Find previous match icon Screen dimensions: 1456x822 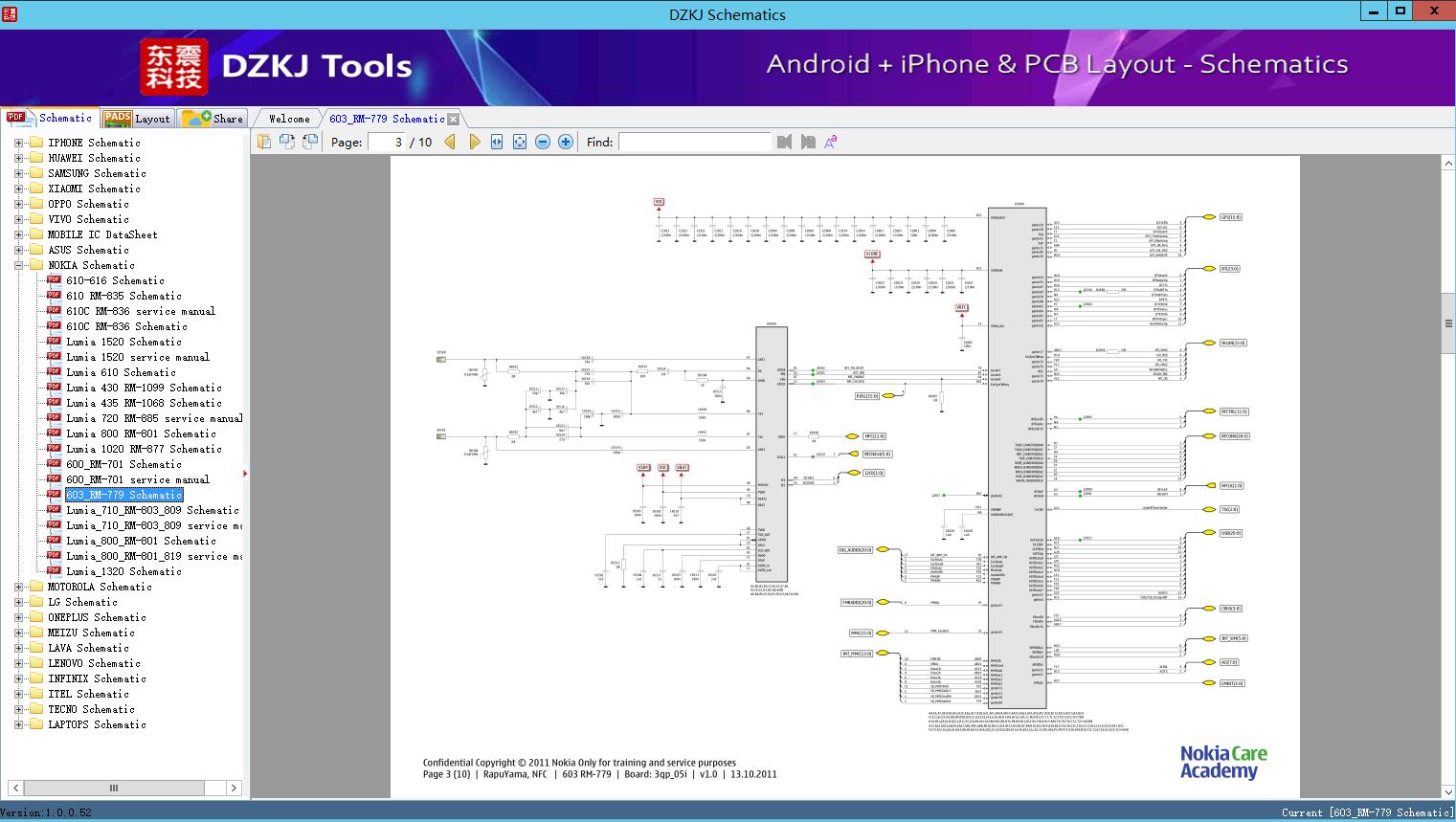point(785,142)
